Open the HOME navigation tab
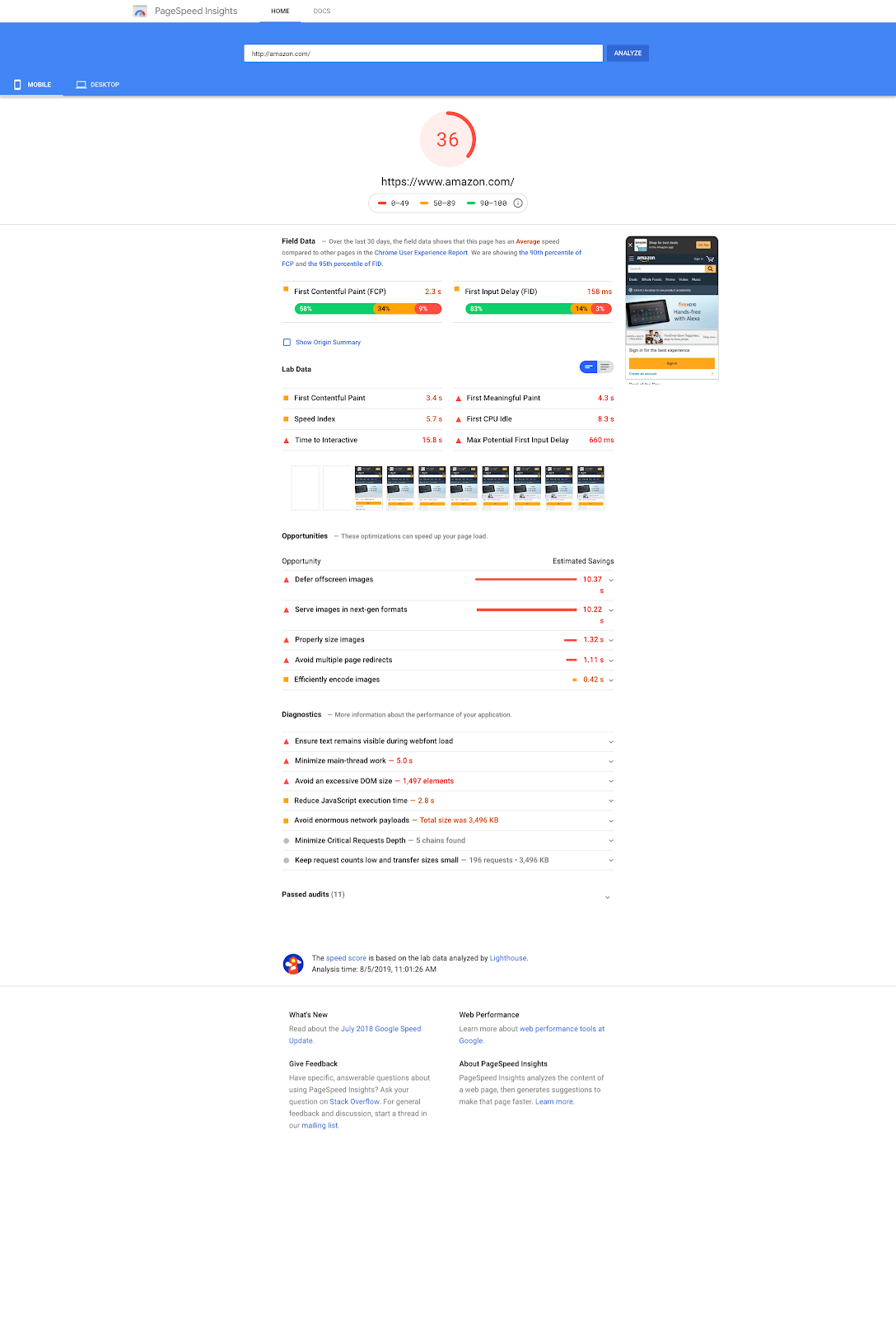Screen dimensions: 896x1318 [280, 11]
